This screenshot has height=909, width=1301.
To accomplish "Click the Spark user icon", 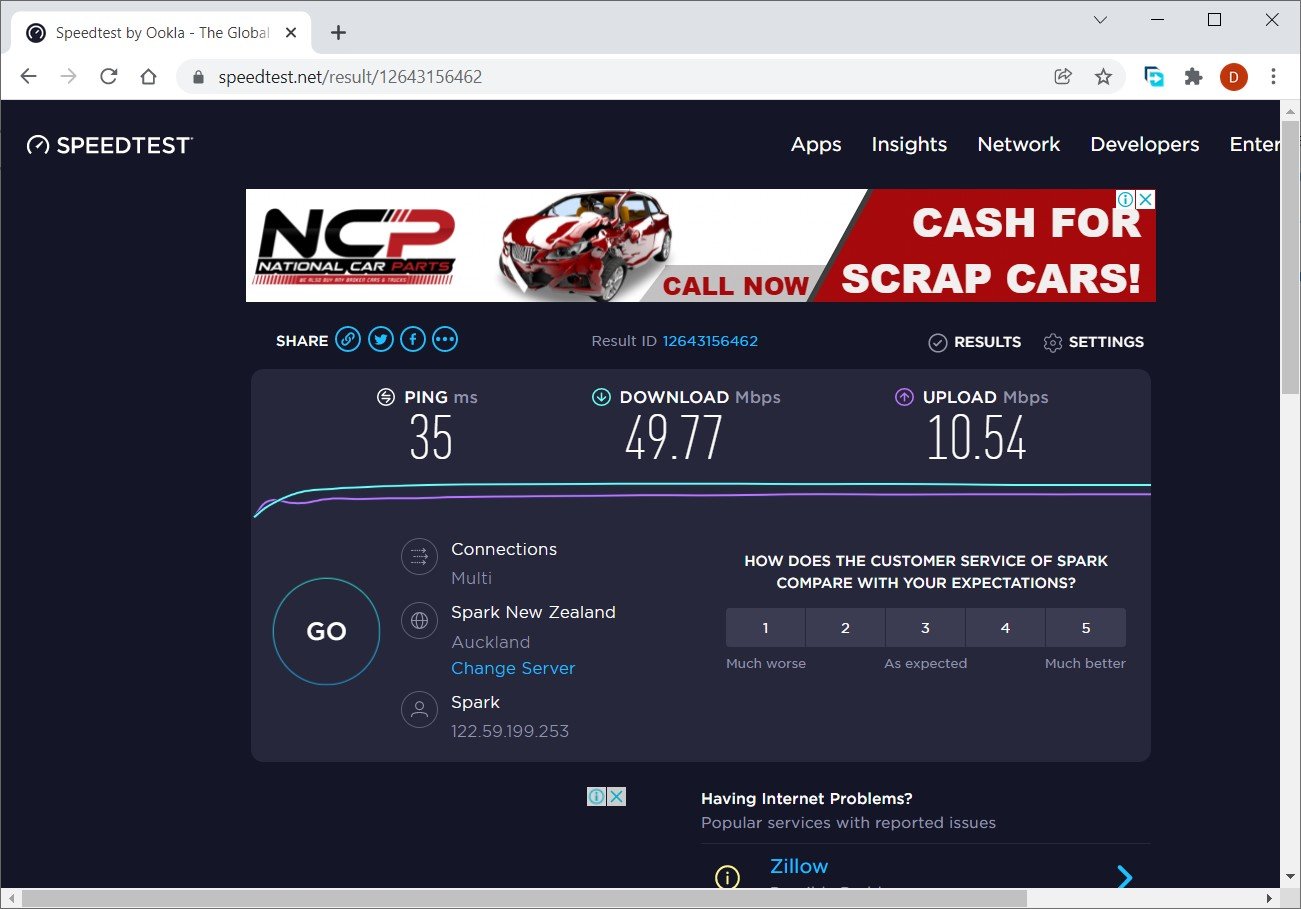I will pyautogui.click(x=419, y=710).
